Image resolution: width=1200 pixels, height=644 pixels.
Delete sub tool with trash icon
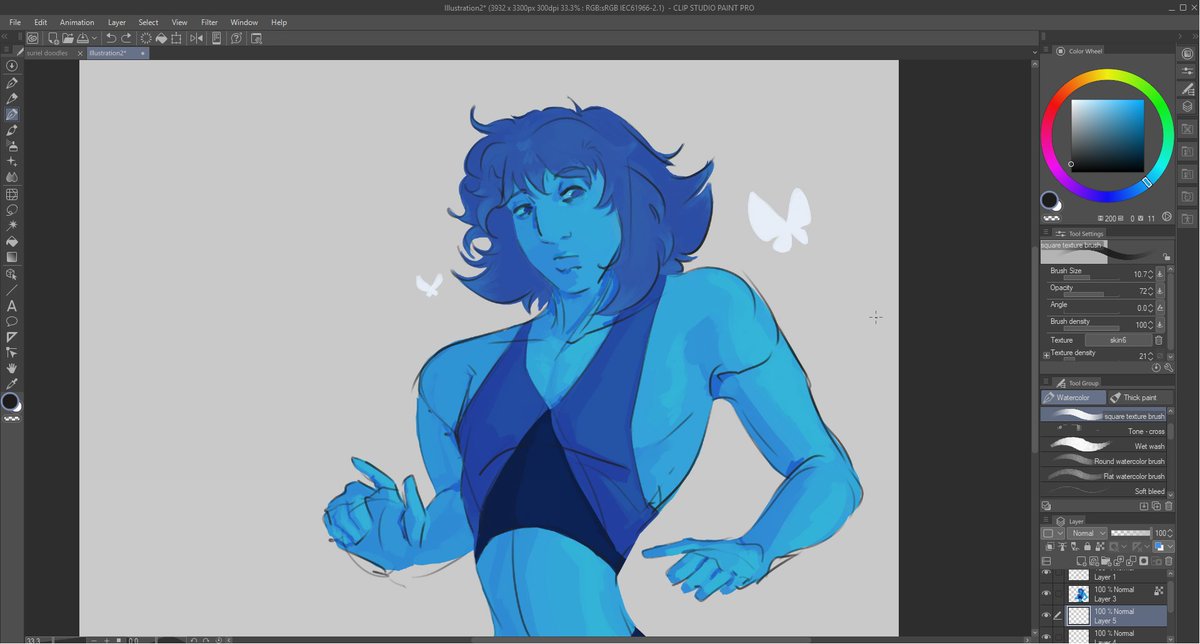tap(1168, 506)
